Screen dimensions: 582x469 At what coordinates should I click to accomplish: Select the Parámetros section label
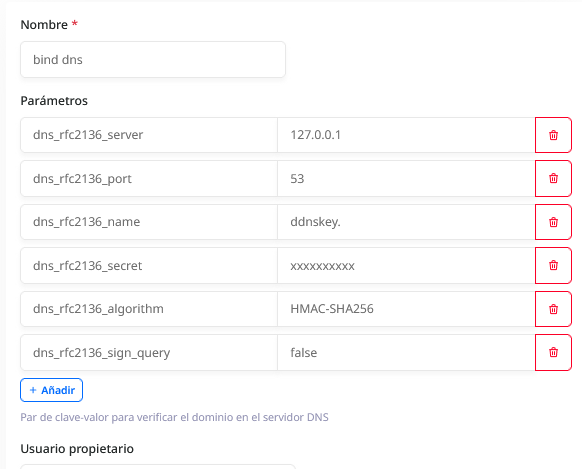click(x=54, y=101)
